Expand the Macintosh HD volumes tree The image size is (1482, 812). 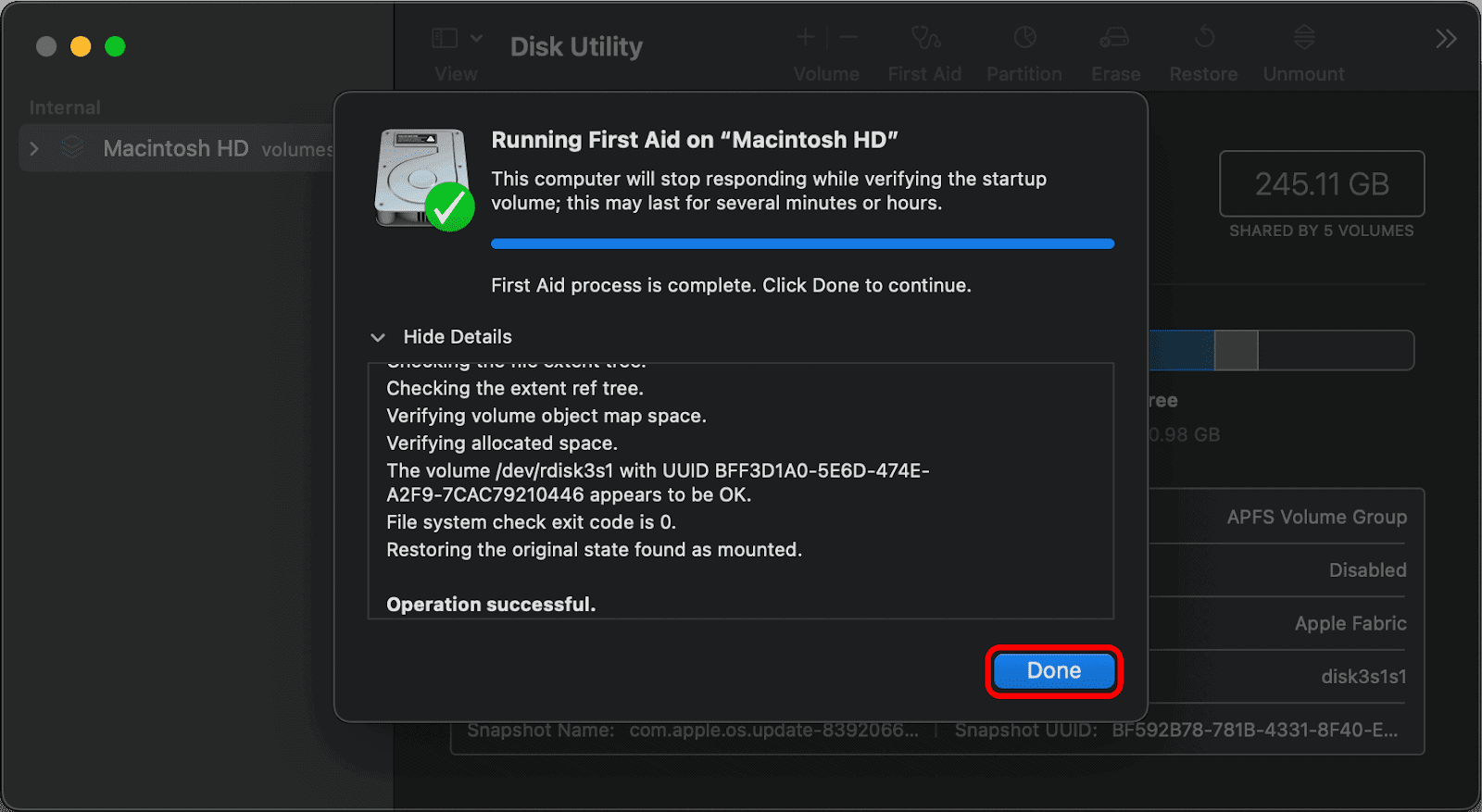click(x=34, y=148)
